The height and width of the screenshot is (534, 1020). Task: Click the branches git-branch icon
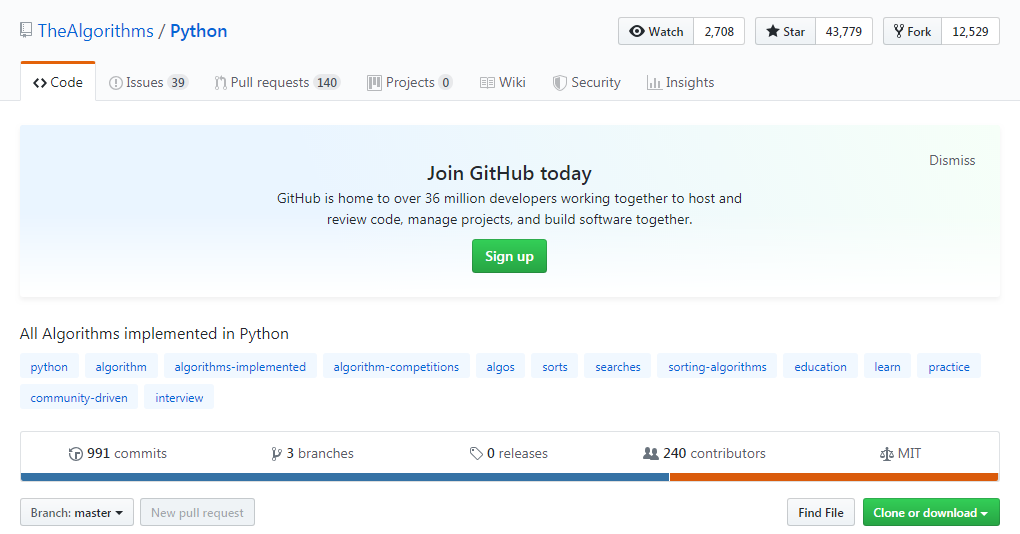tap(276, 454)
